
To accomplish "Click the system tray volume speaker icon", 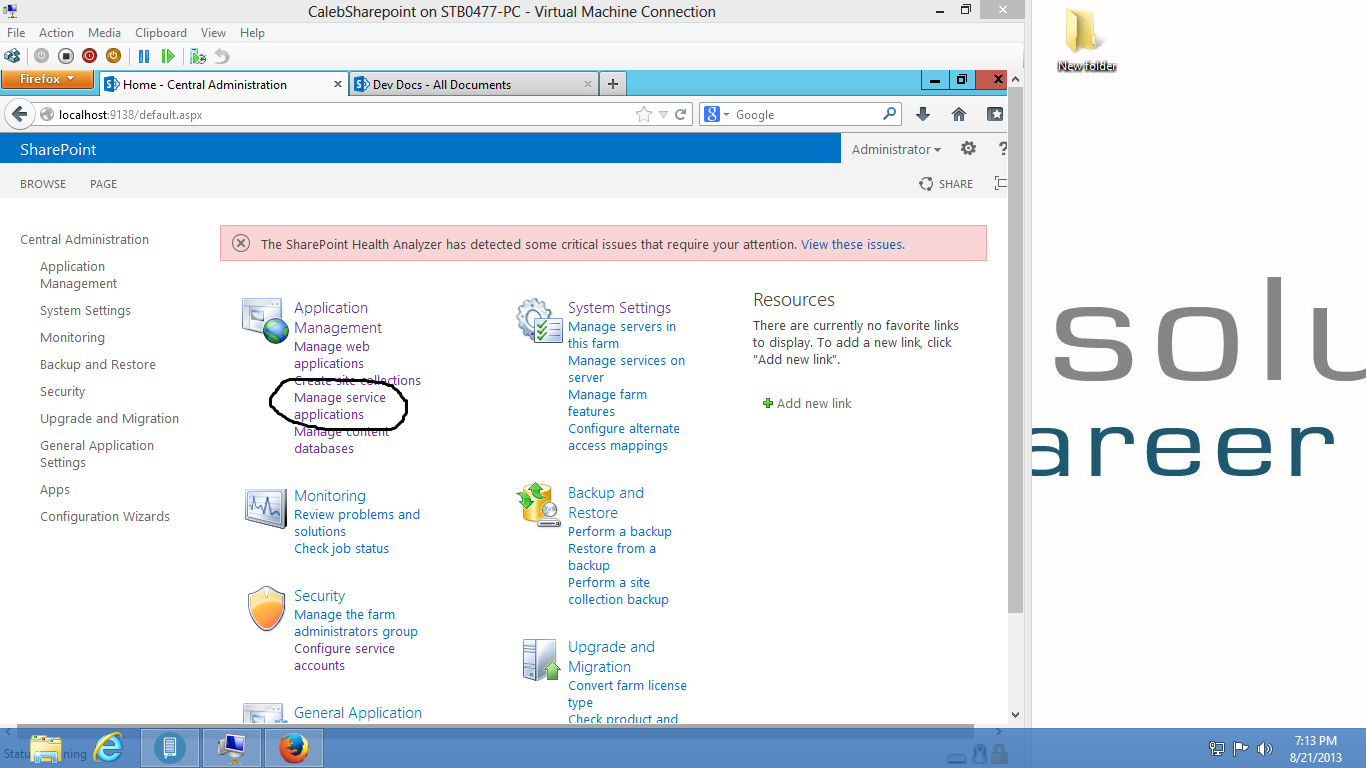I will 1265,748.
